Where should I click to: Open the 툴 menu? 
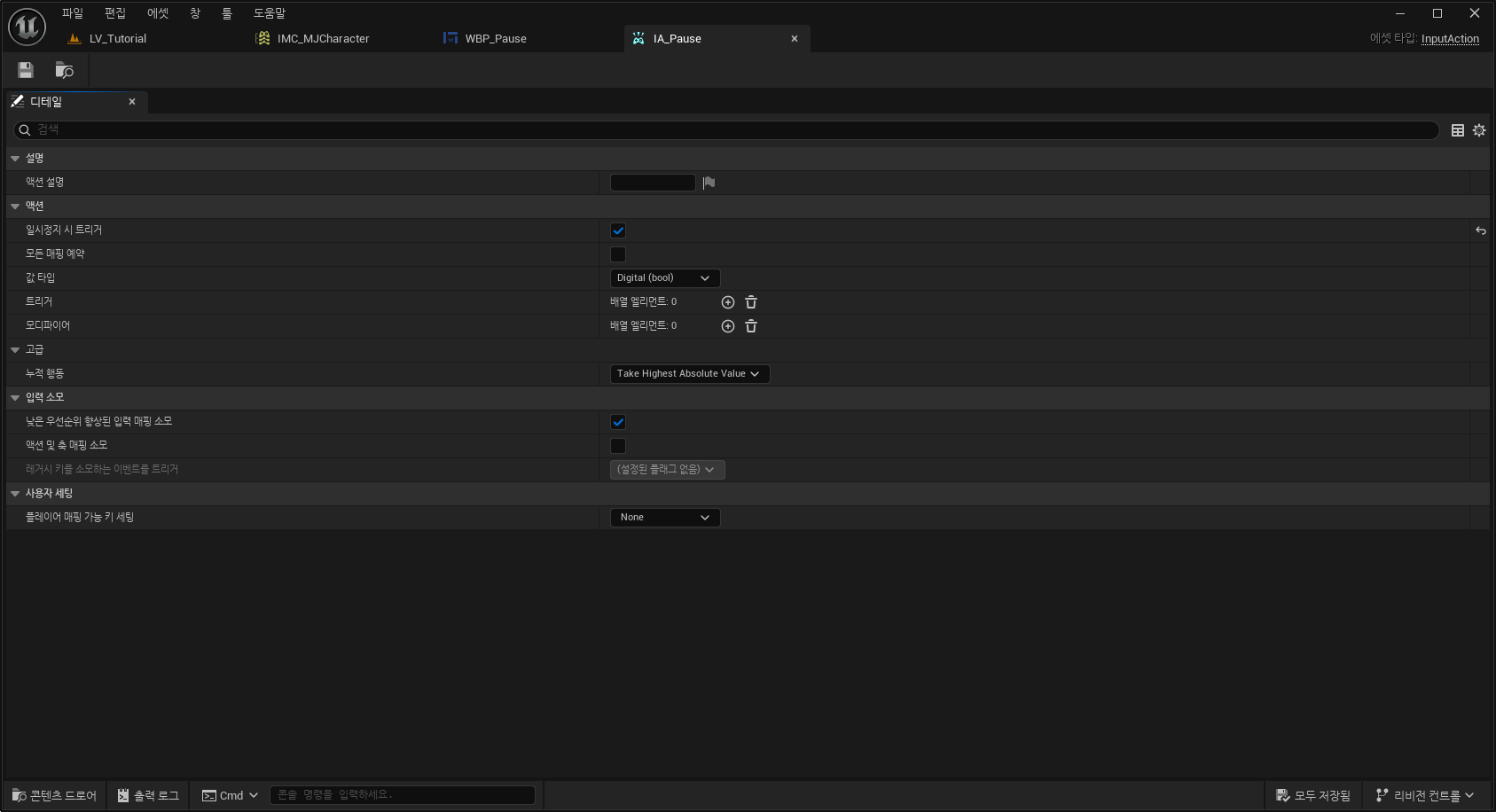[227, 13]
